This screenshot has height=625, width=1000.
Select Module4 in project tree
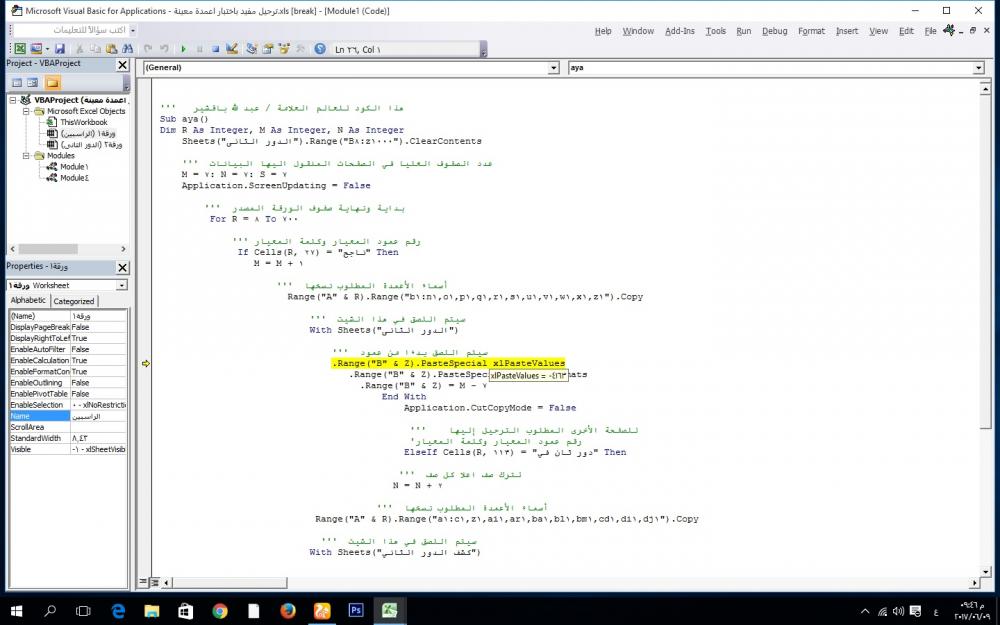[x=75, y=178]
